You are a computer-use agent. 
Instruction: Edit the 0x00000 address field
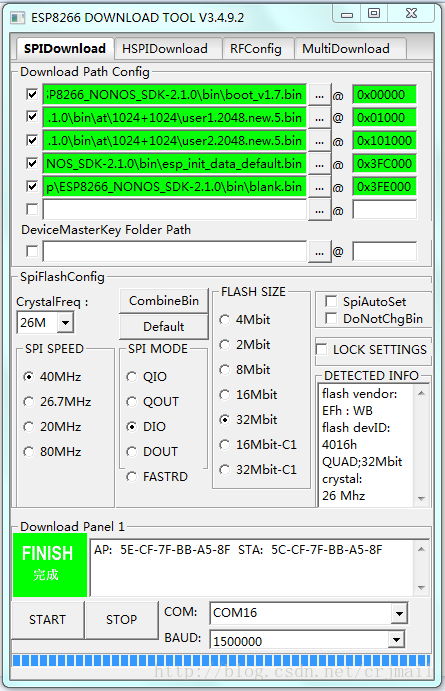[384, 95]
